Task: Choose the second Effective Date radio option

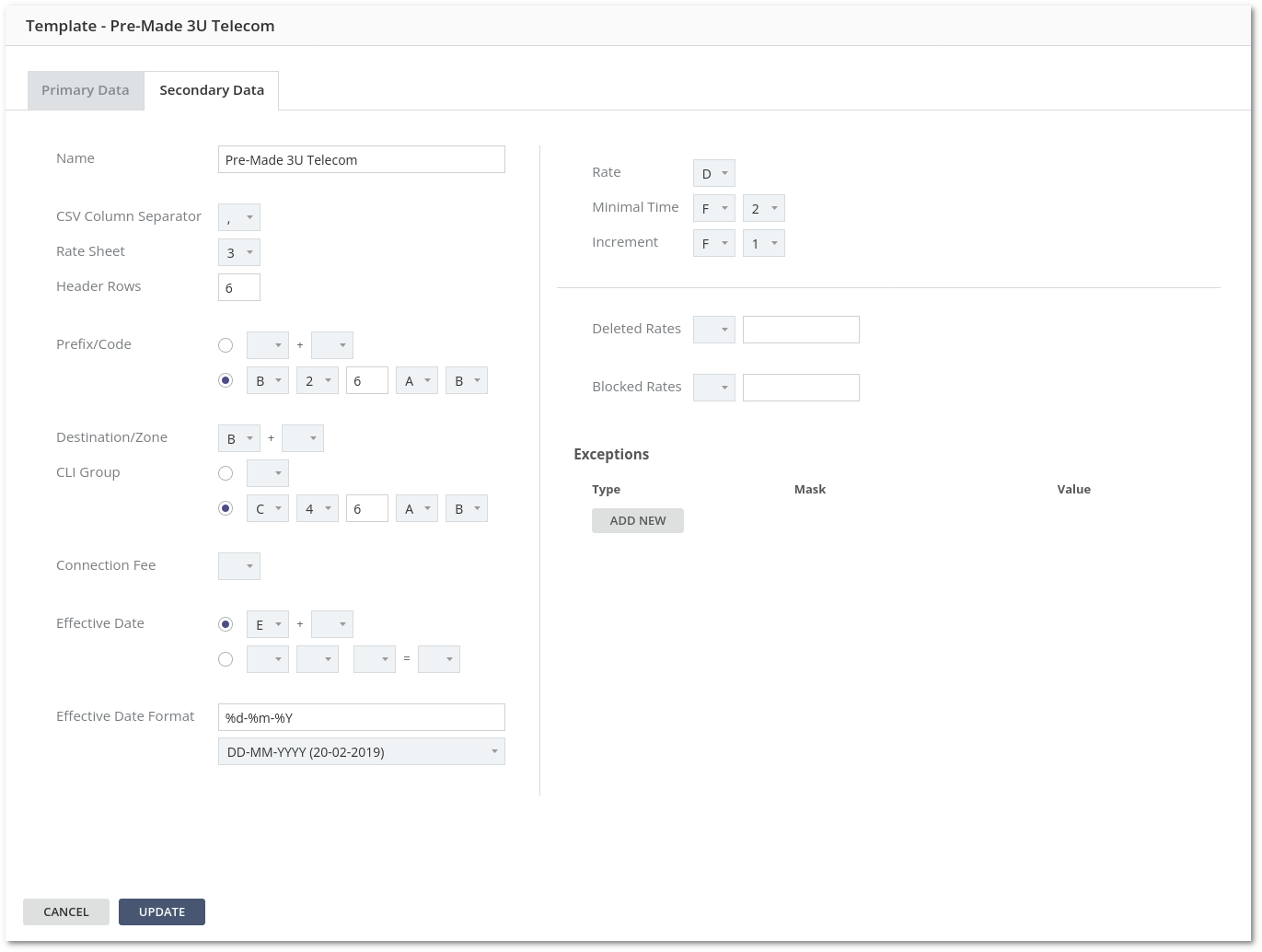Action: coord(226,659)
